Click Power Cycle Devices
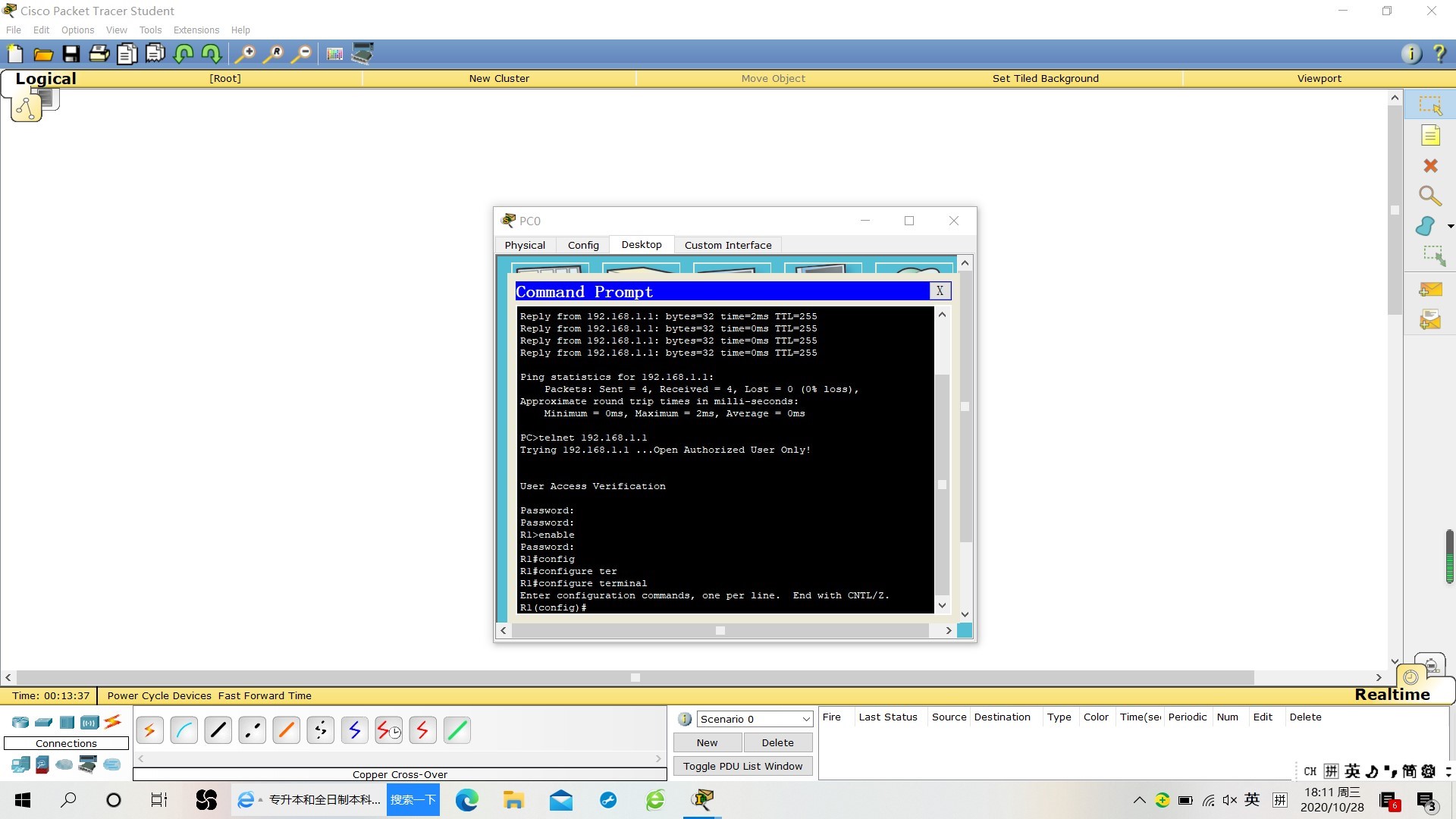This screenshot has width=1456, height=819. click(x=159, y=695)
